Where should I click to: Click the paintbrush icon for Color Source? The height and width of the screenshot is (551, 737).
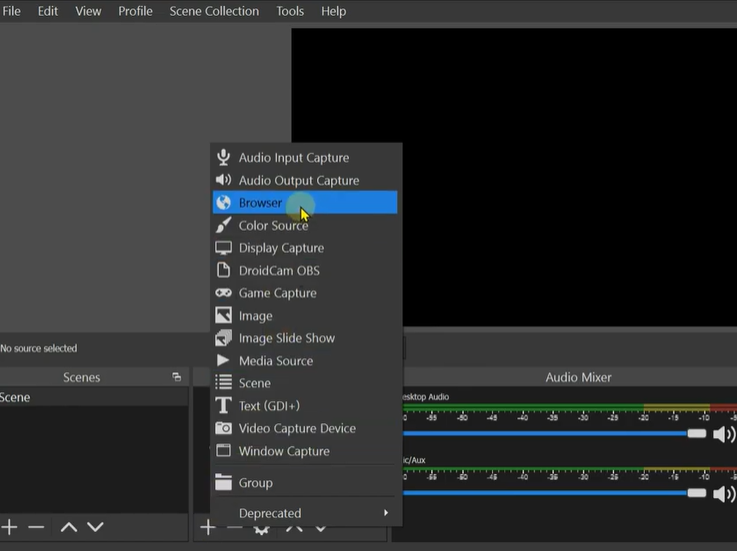223,225
